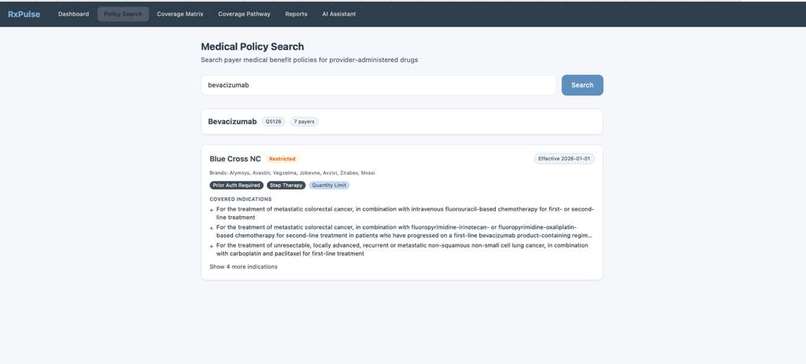This screenshot has height=364, width=806.
Task: Select the highlighted Policy Search tab
Action: [x=123, y=14]
